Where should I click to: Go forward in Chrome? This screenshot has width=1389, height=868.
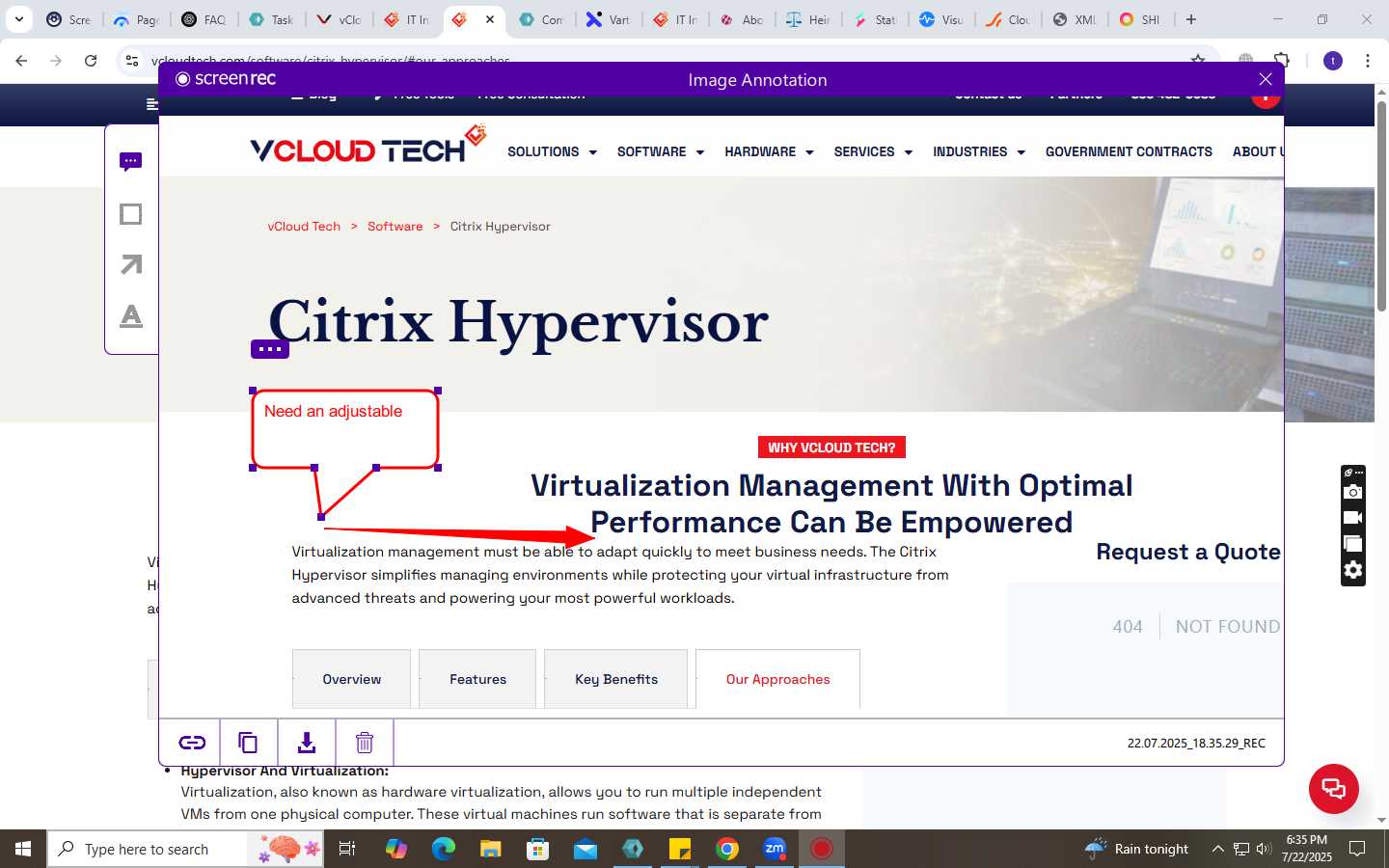pyautogui.click(x=56, y=61)
